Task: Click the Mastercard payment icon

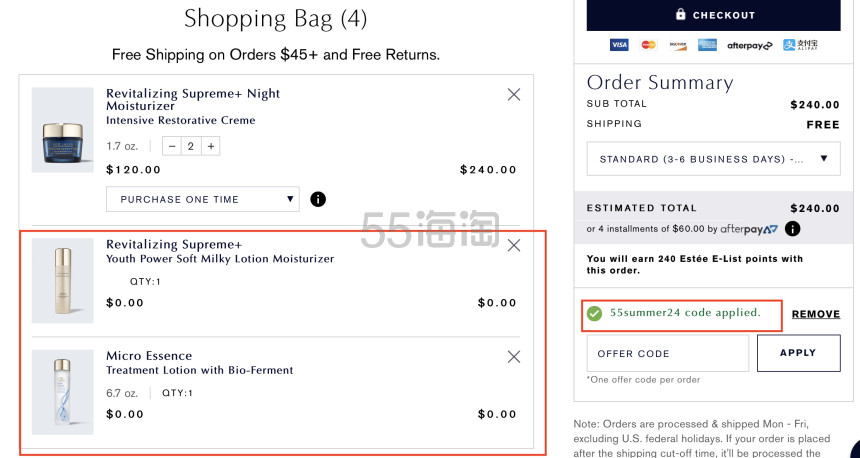Action: (648, 45)
